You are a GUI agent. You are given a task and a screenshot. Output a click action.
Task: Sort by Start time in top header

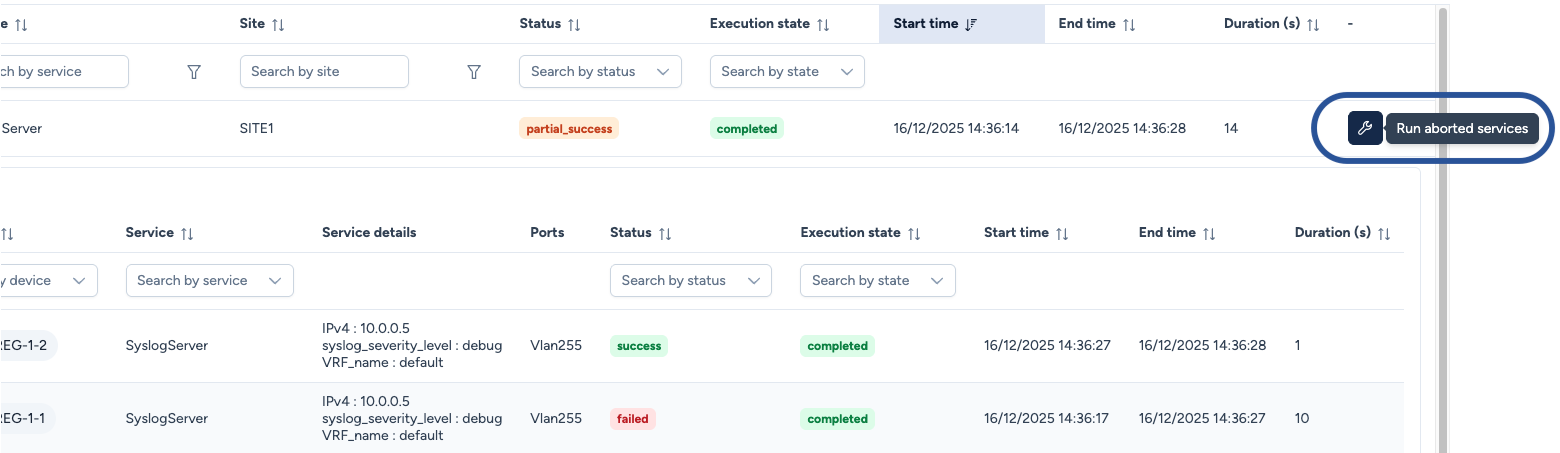coord(970,24)
